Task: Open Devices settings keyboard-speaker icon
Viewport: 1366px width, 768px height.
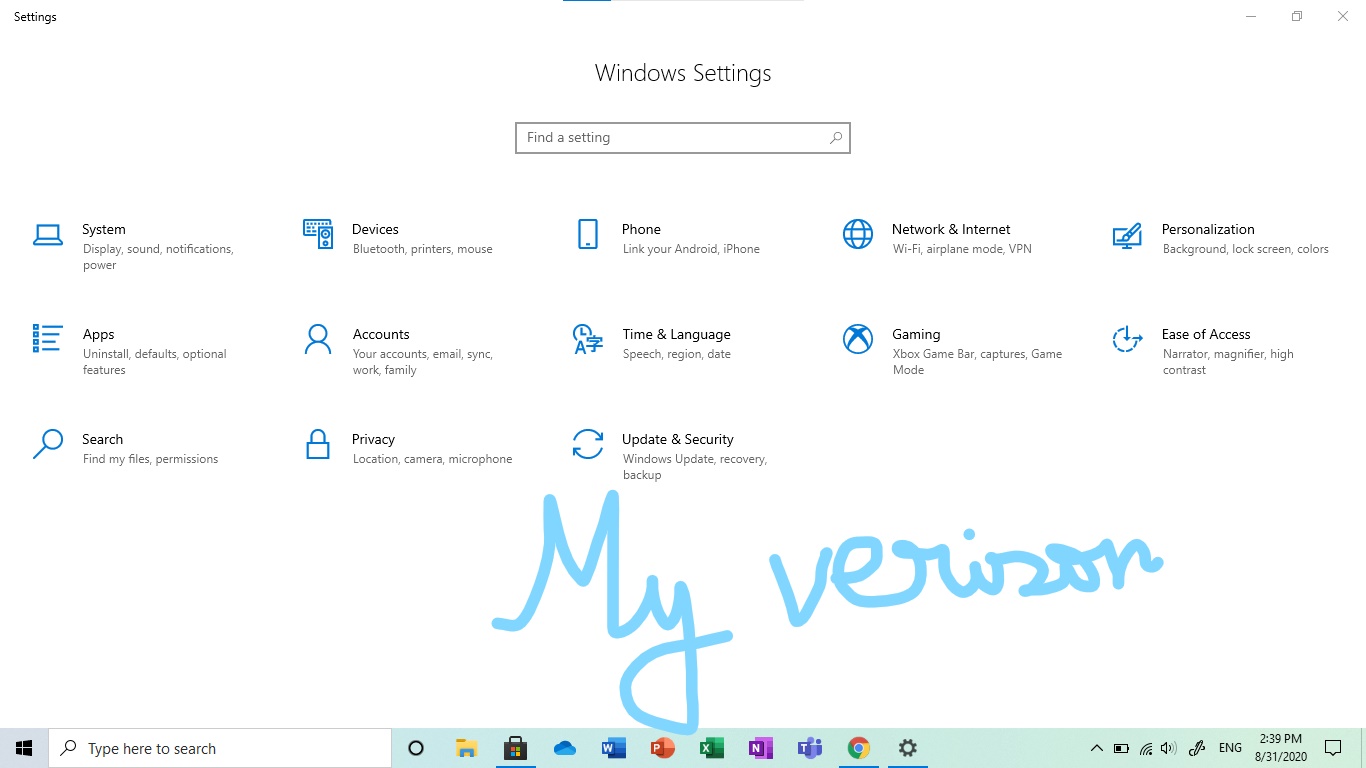Action: click(x=318, y=234)
